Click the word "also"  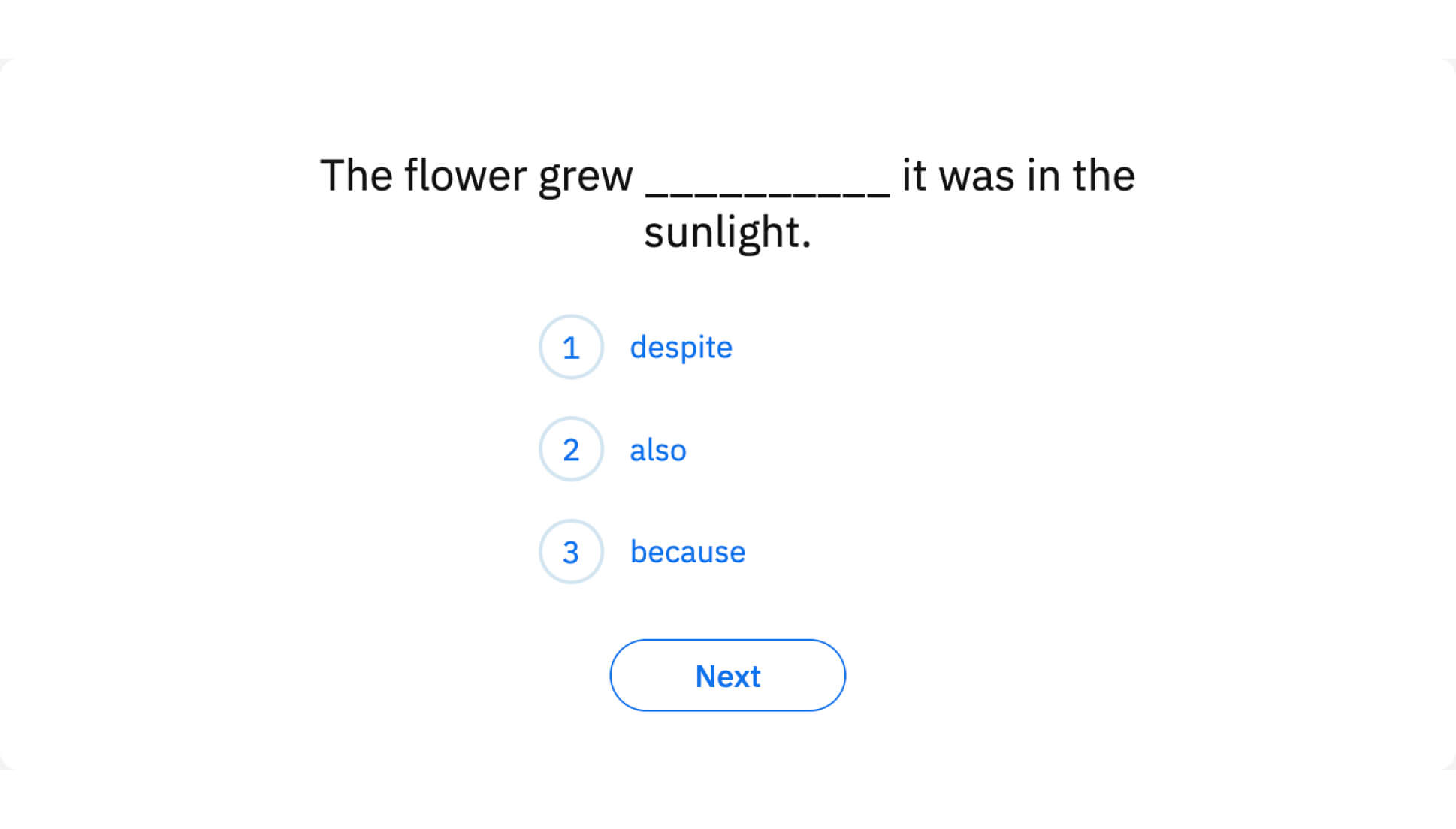click(x=657, y=450)
